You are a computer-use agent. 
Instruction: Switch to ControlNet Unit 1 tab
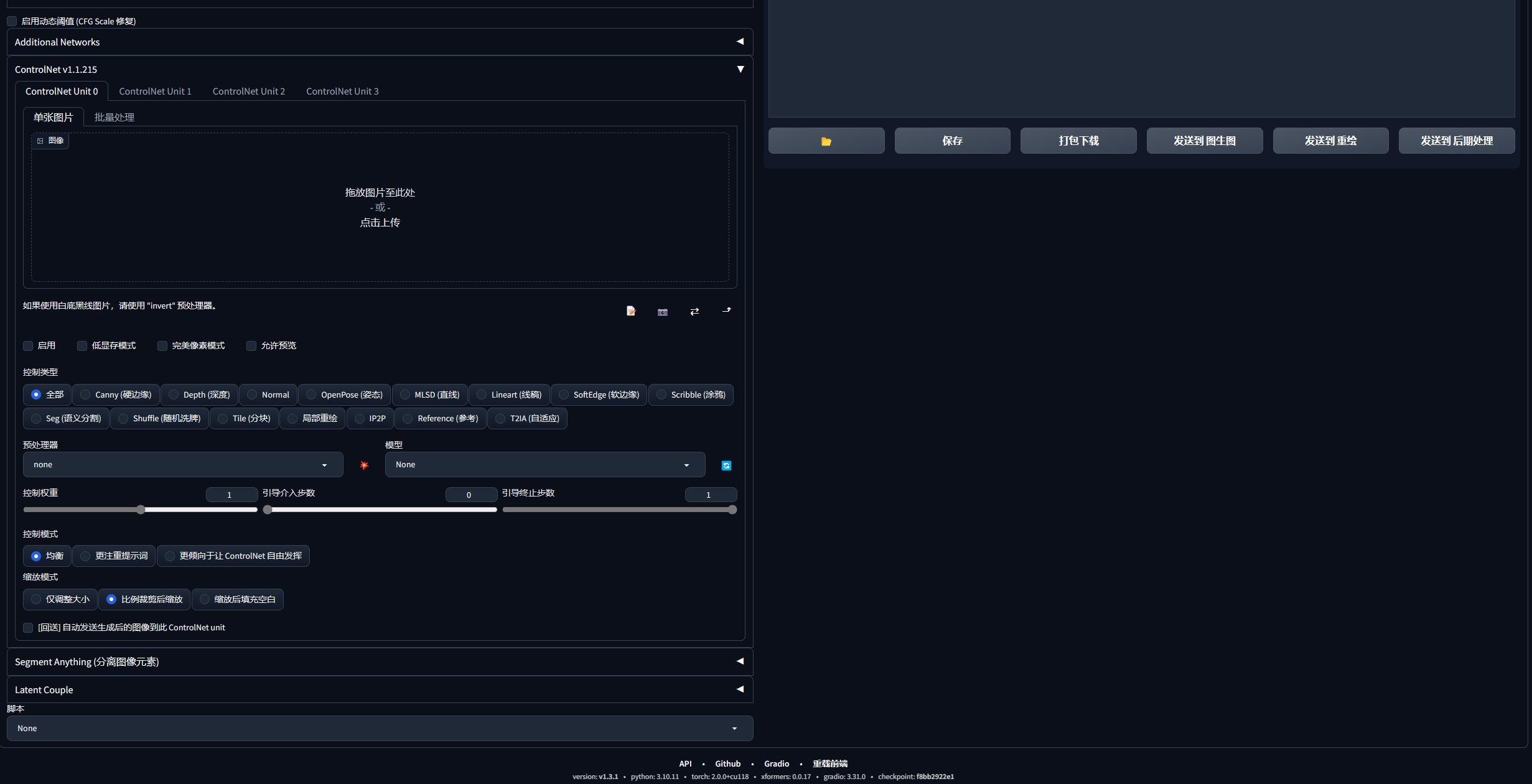pos(155,91)
